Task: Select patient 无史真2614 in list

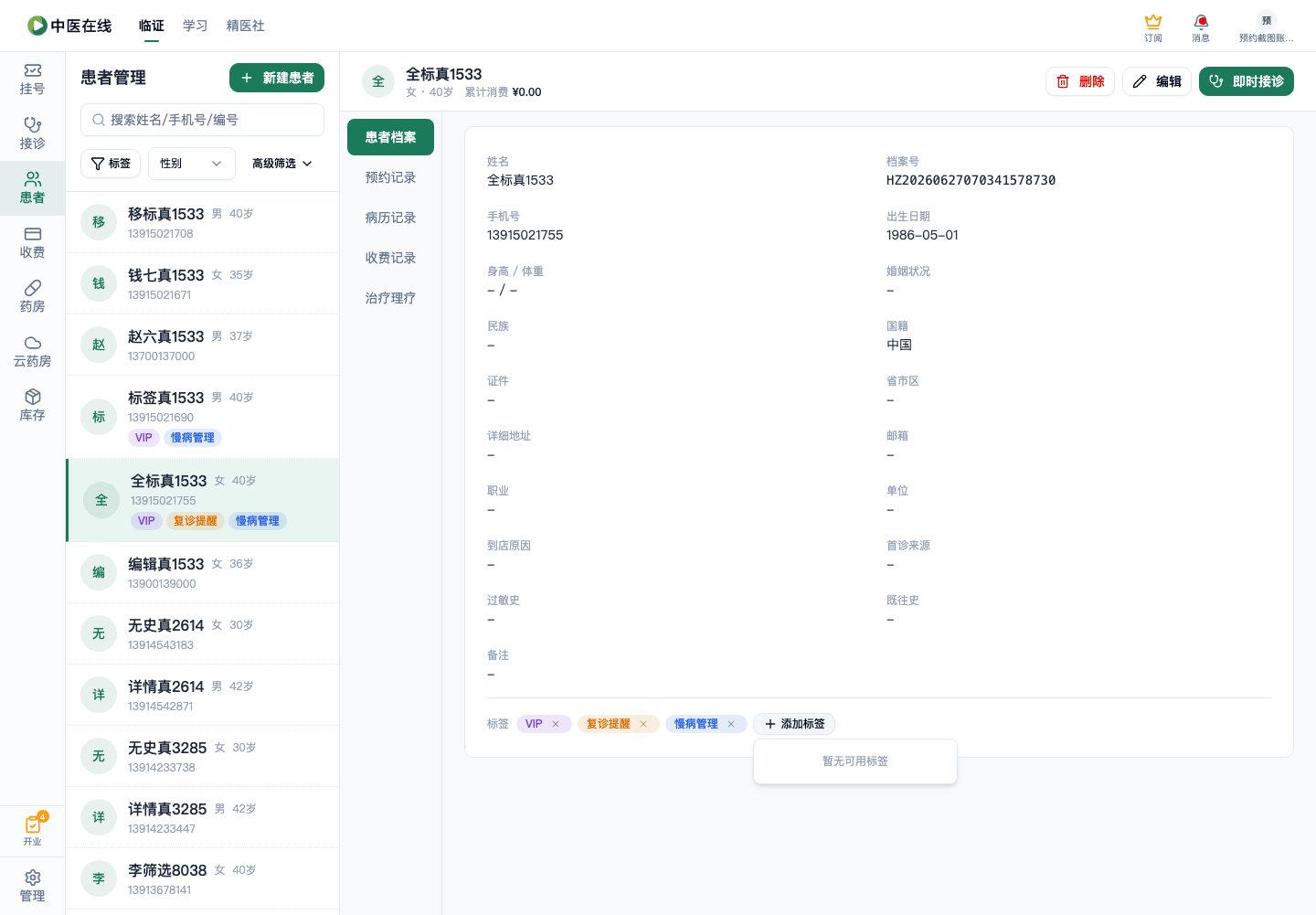Action: (203, 633)
